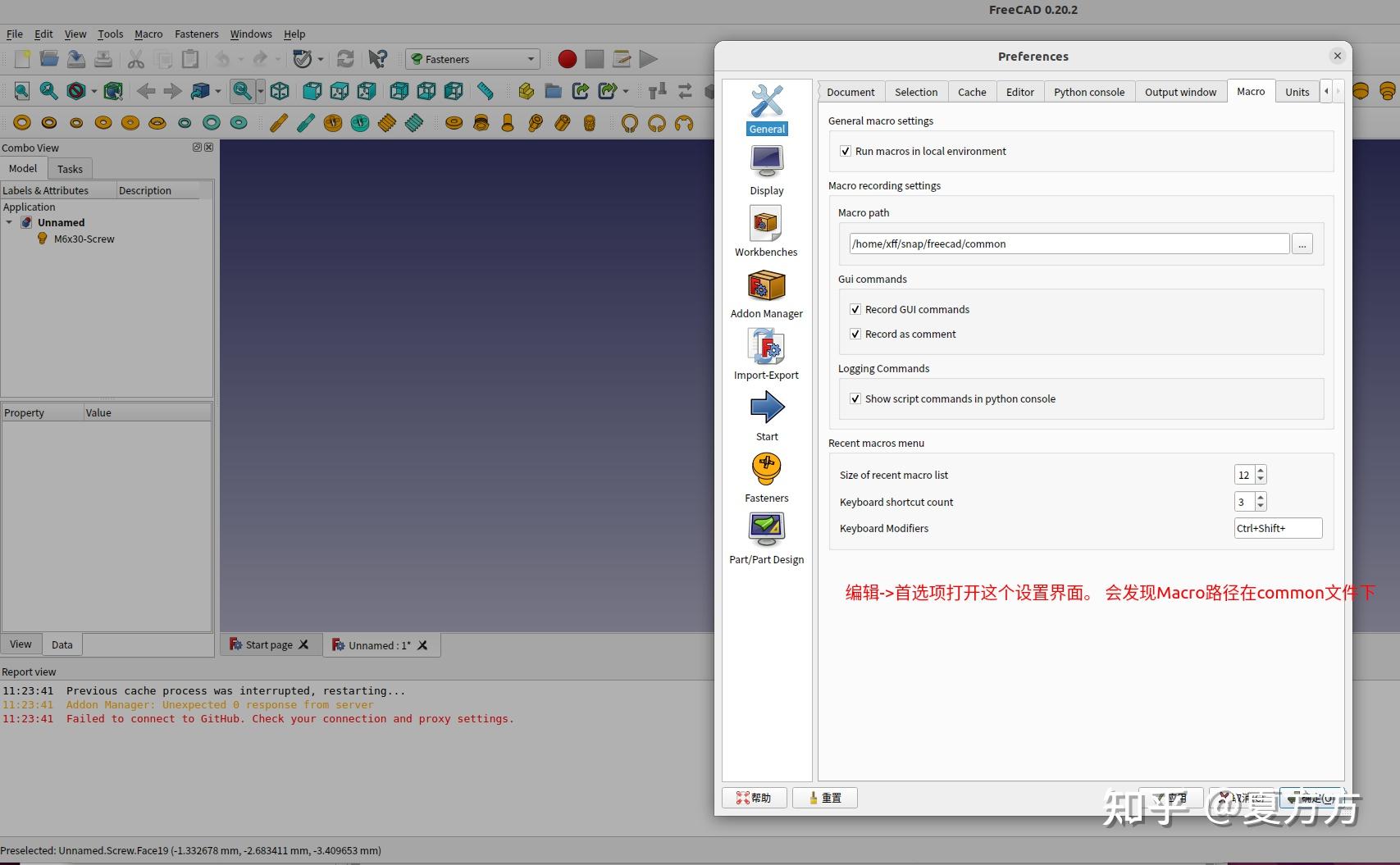Open the Link navigation dropdown arrow
The height and width of the screenshot is (865, 1400).
click(217, 91)
